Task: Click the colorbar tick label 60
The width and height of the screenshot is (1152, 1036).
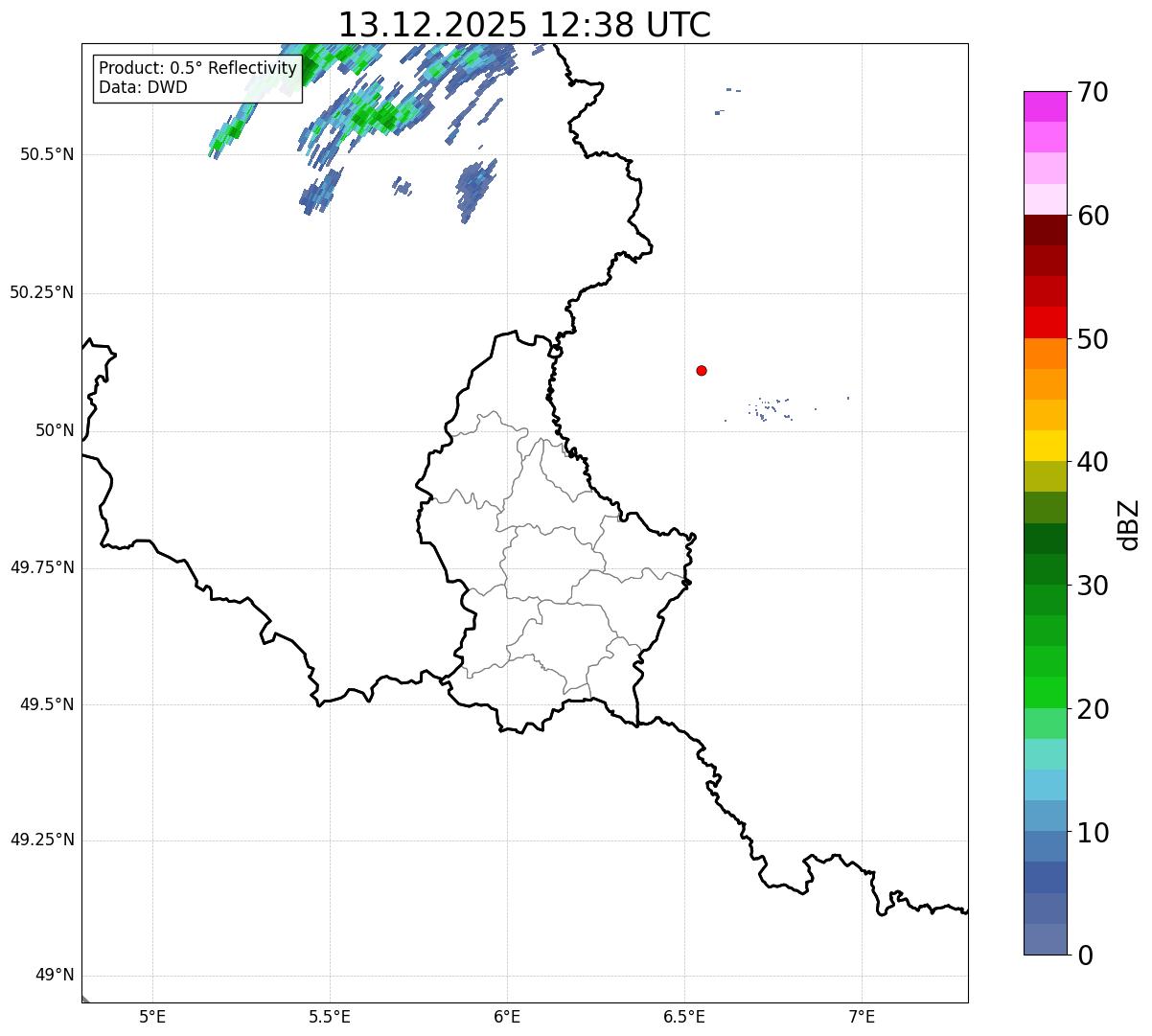Action: pyautogui.click(x=1093, y=216)
